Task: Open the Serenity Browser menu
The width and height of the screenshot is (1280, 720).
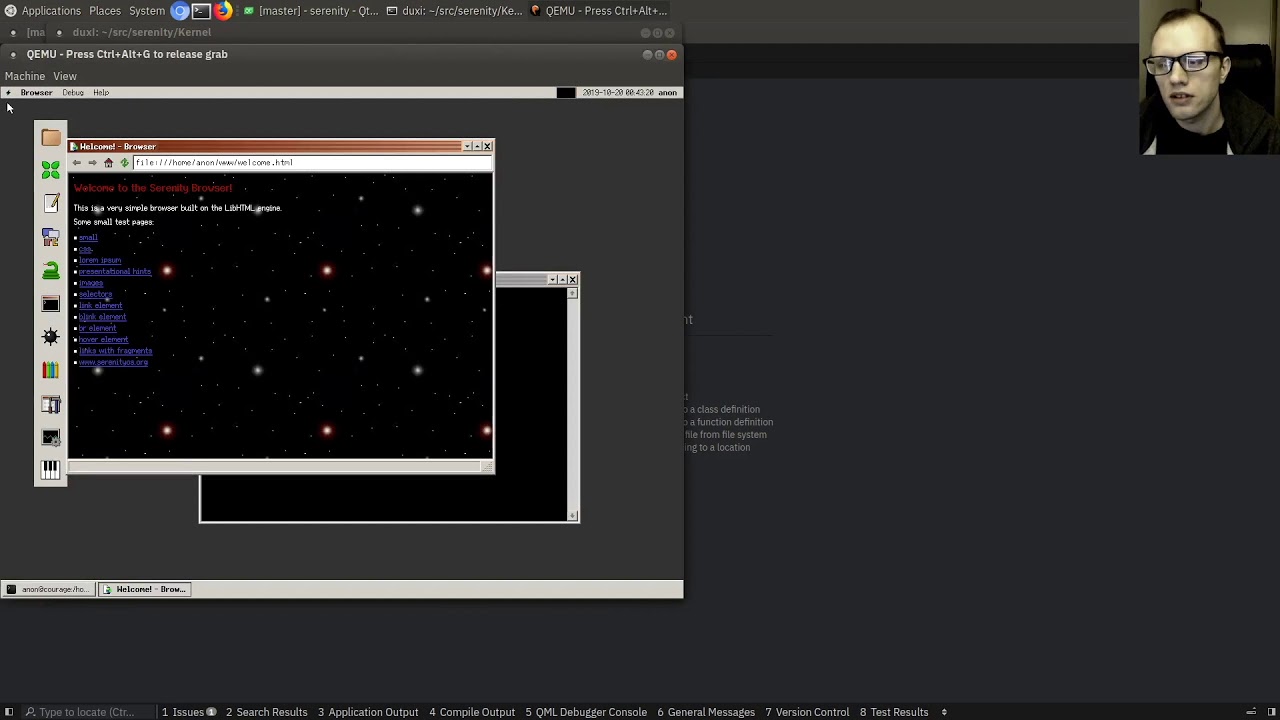Action: (x=36, y=92)
